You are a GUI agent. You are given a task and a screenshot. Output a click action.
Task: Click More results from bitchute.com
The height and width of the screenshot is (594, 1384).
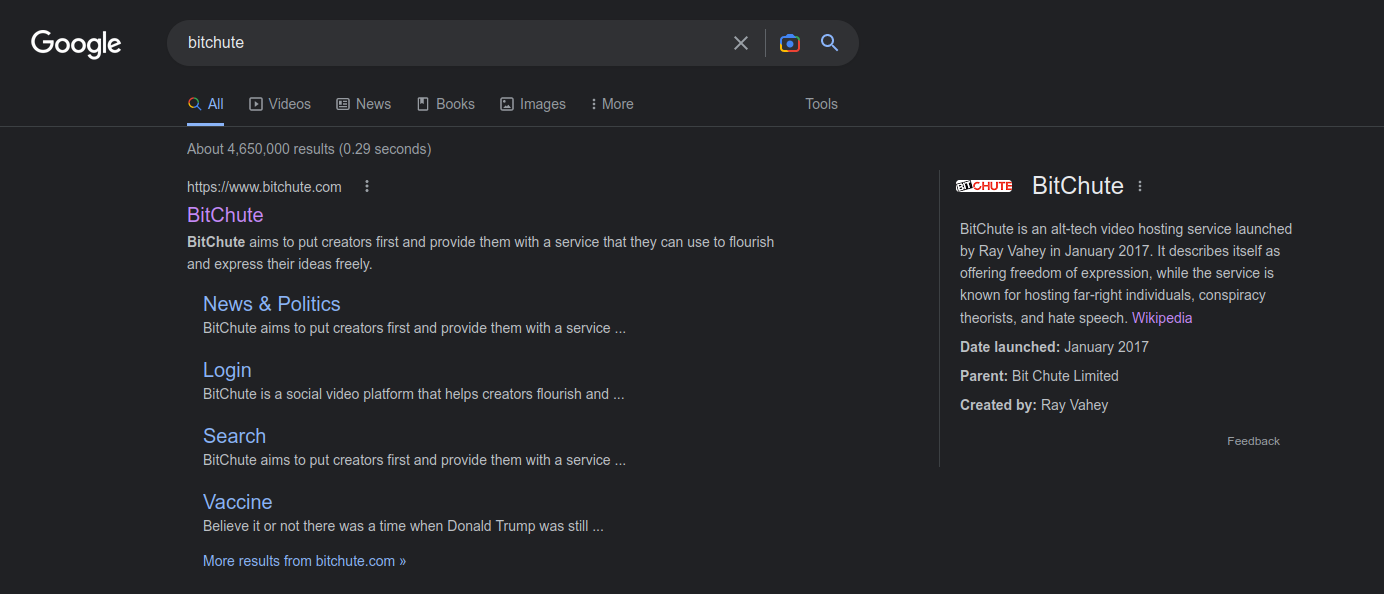[x=304, y=561]
